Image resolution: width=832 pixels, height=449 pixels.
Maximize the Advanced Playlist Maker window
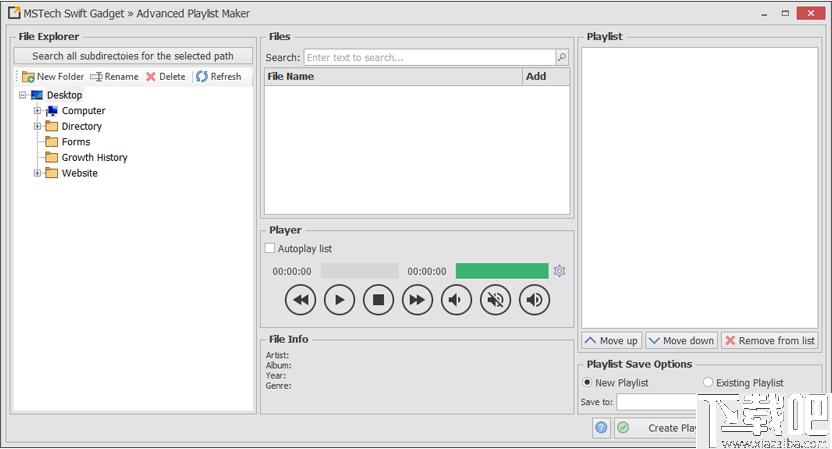pos(785,13)
